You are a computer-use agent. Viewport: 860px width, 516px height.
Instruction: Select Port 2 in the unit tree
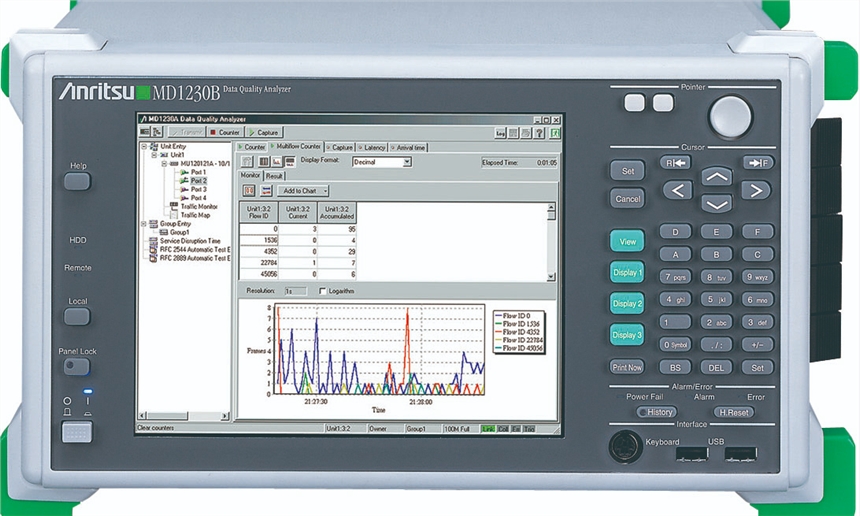[x=198, y=180]
